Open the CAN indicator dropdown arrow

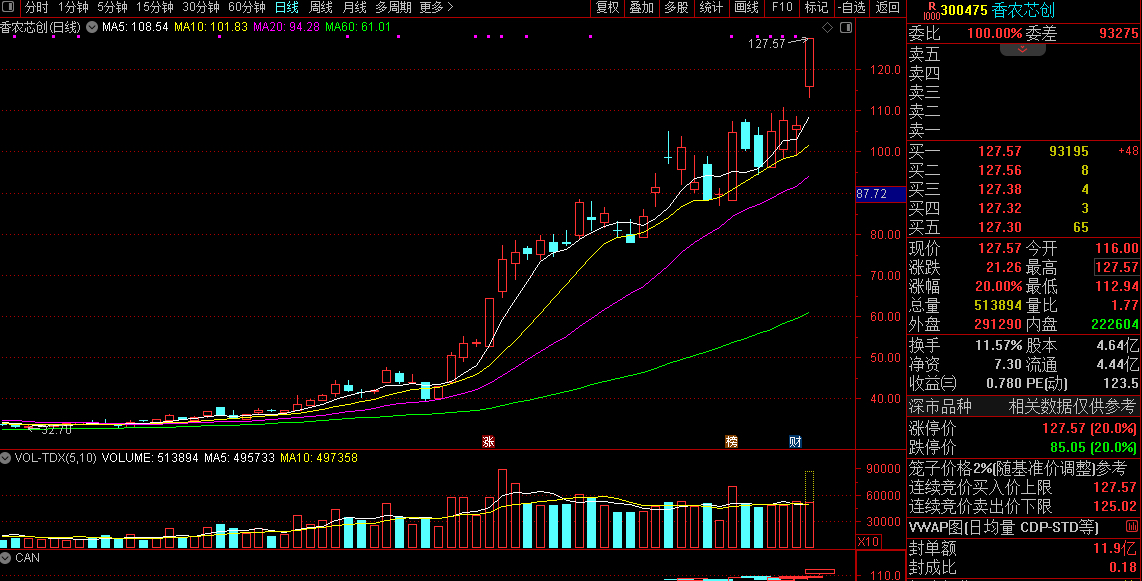pos(6,558)
